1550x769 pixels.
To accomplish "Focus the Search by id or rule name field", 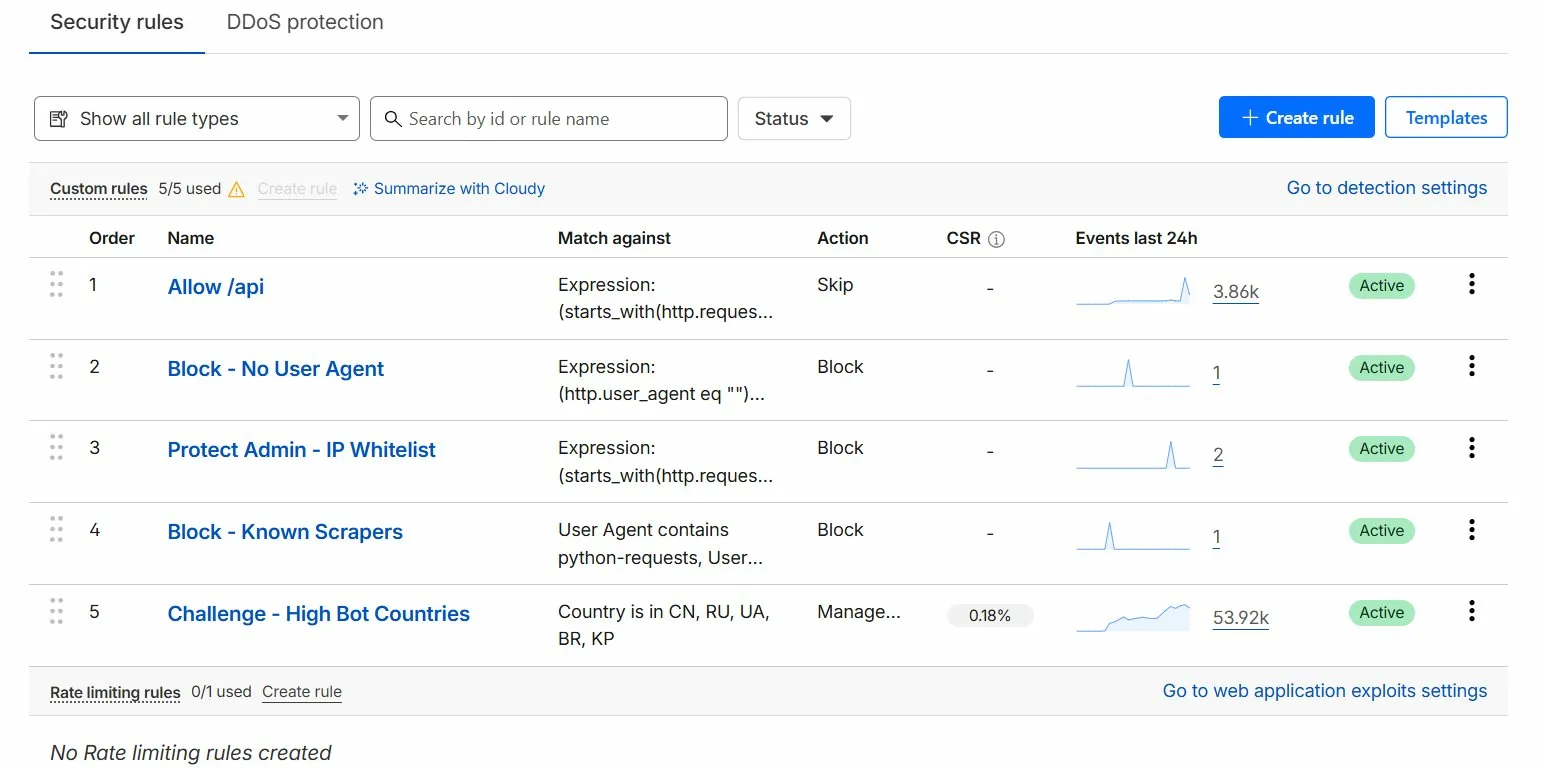I will pos(549,119).
